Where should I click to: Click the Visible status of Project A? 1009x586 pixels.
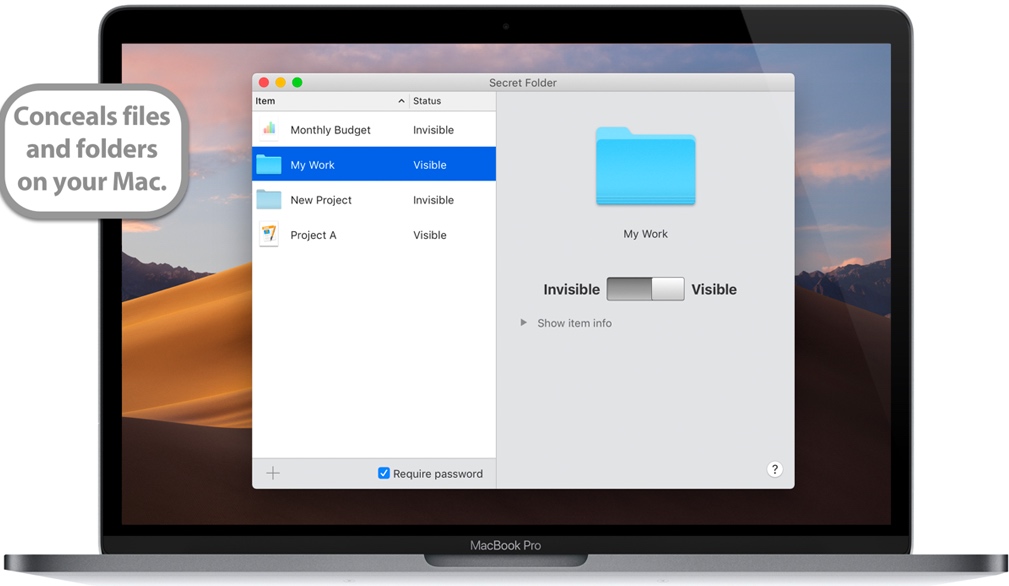coord(430,235)
